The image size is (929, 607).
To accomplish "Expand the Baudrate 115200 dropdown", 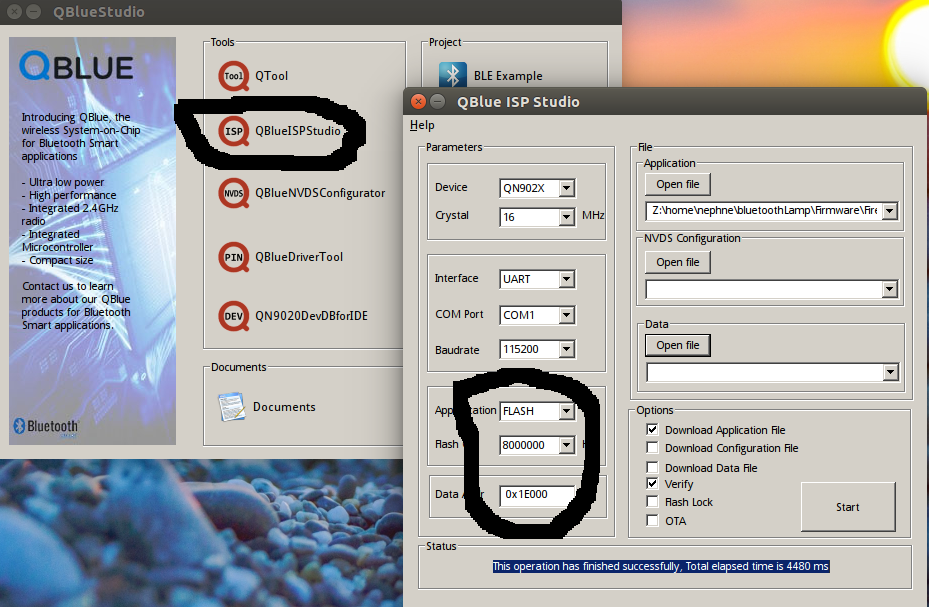I will [x=566, y=349].
